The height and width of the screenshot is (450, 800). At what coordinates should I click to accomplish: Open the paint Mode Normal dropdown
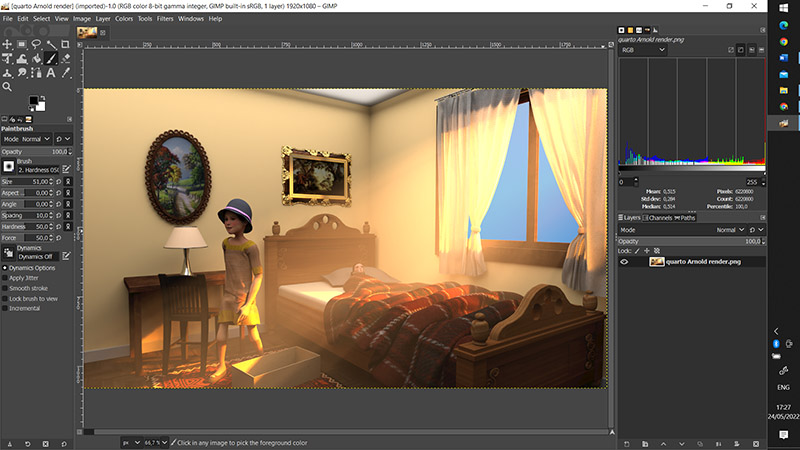(x=36, y=139)
